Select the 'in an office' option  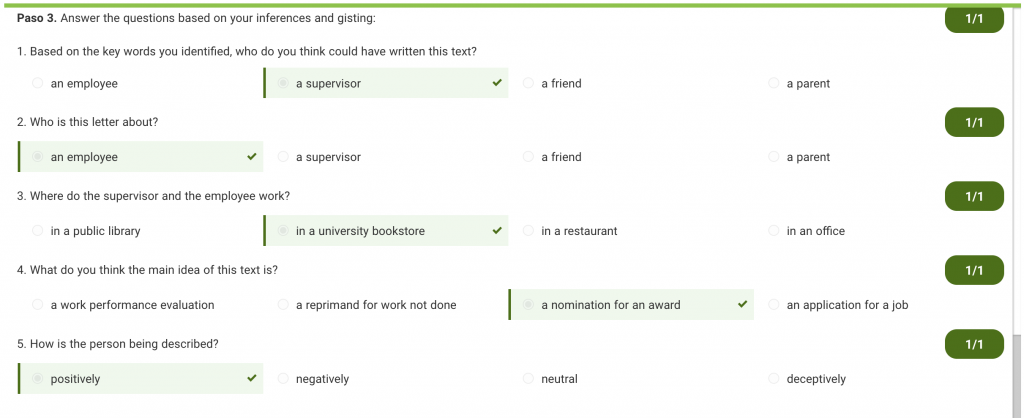pos(774,231)
